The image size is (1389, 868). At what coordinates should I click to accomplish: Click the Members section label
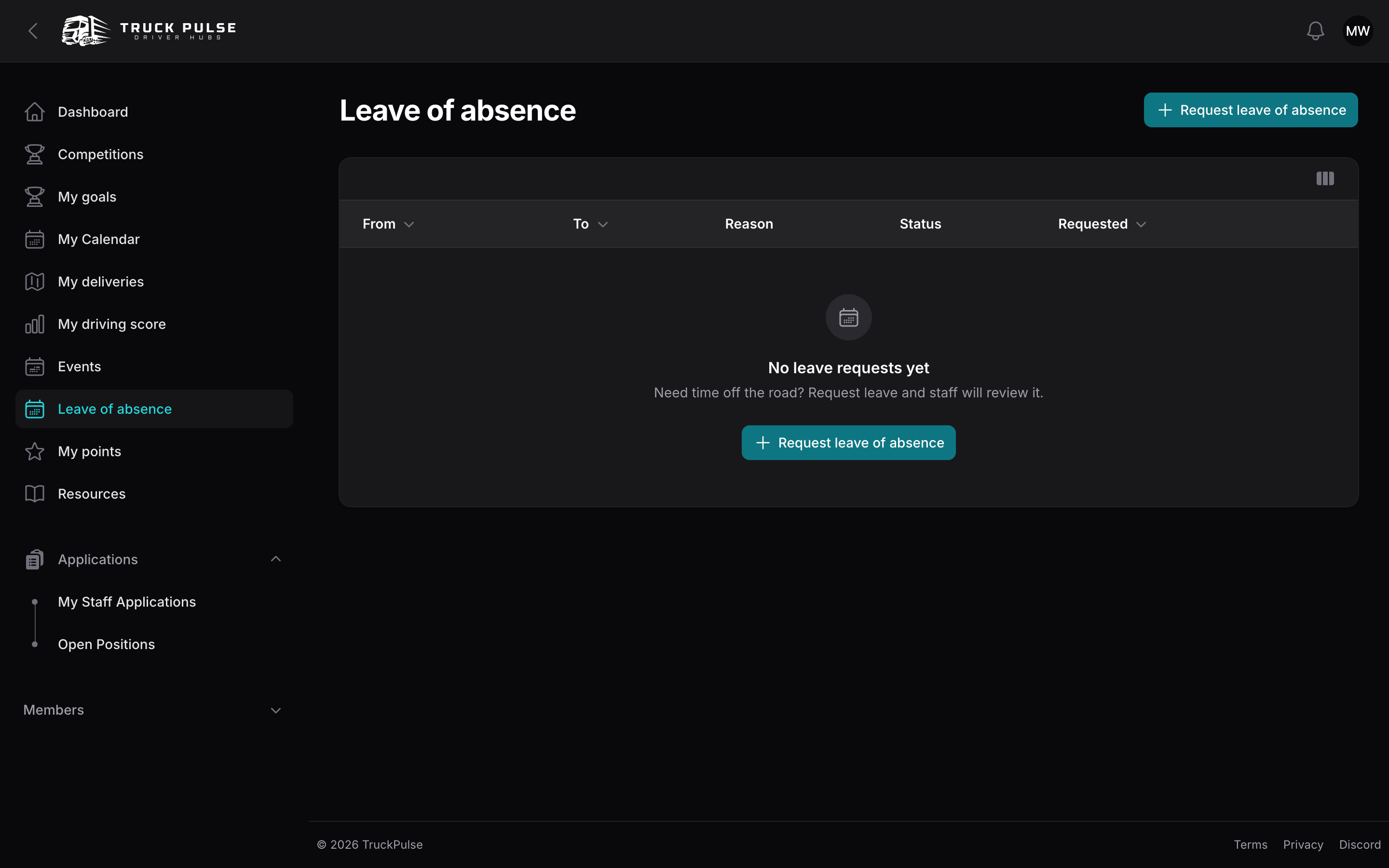(54, 710)
